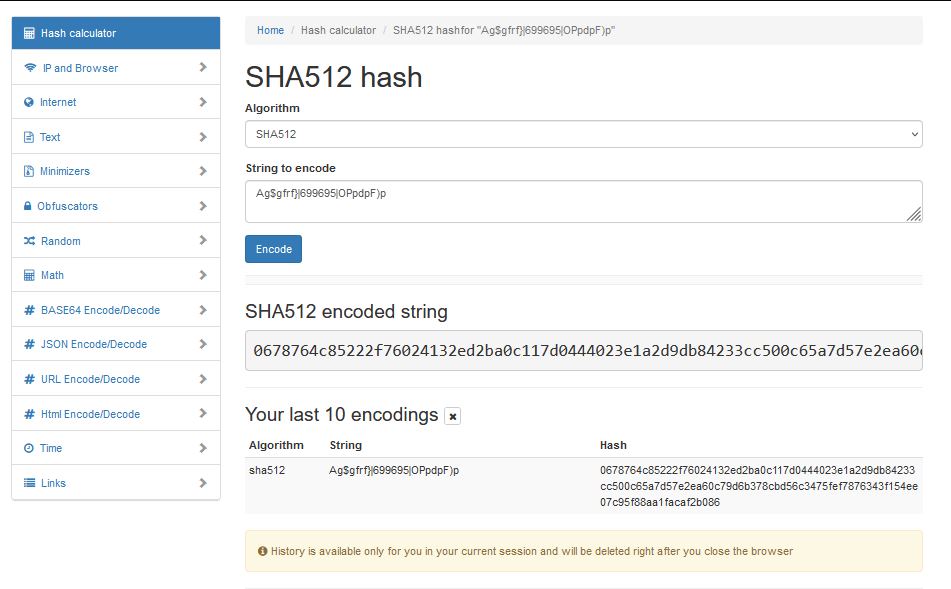Click the clock icon next to Time

click(x=29, y=448)
